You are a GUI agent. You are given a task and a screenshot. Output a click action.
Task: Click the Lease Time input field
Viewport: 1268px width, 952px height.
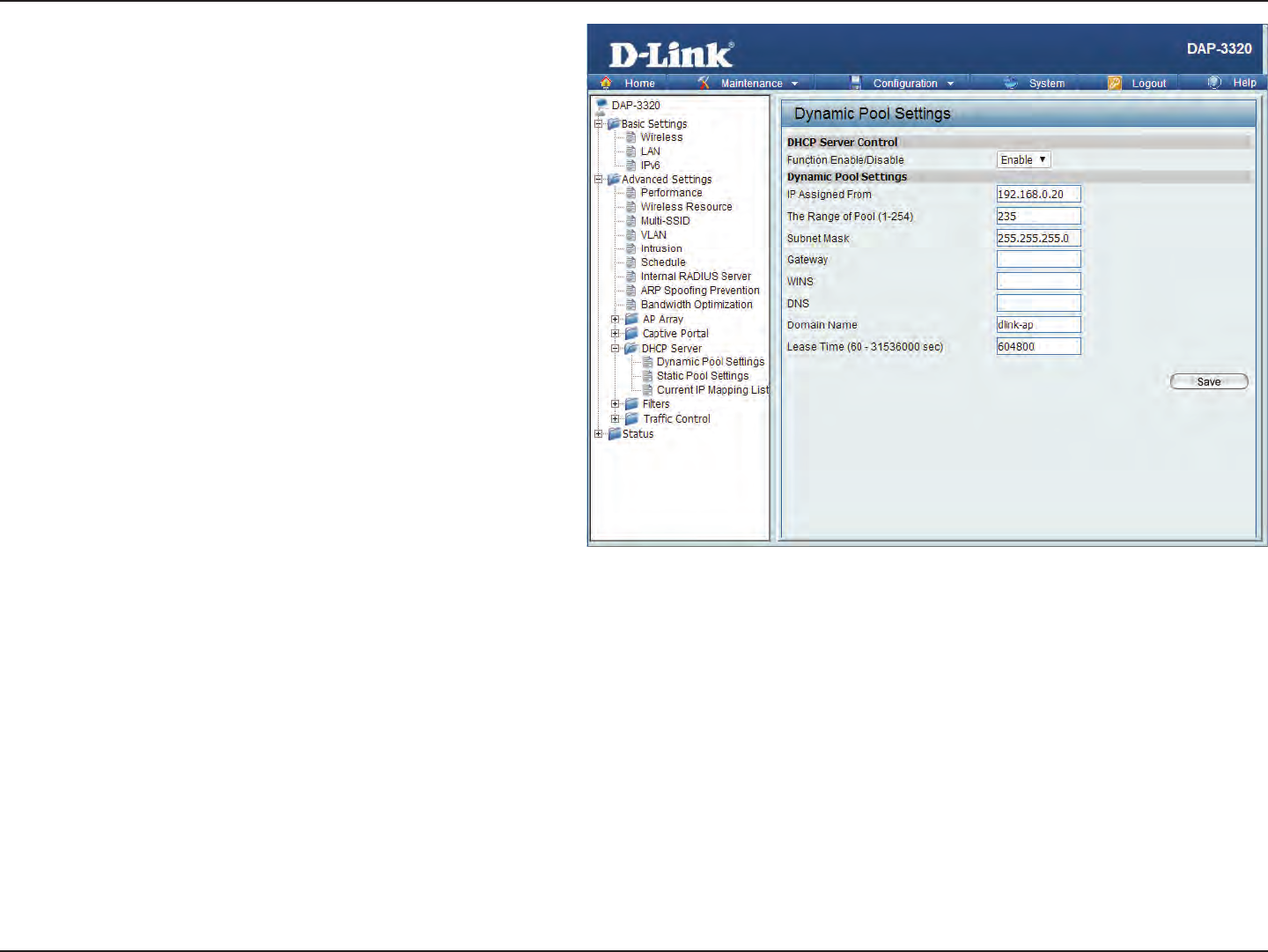point(1038,346)
